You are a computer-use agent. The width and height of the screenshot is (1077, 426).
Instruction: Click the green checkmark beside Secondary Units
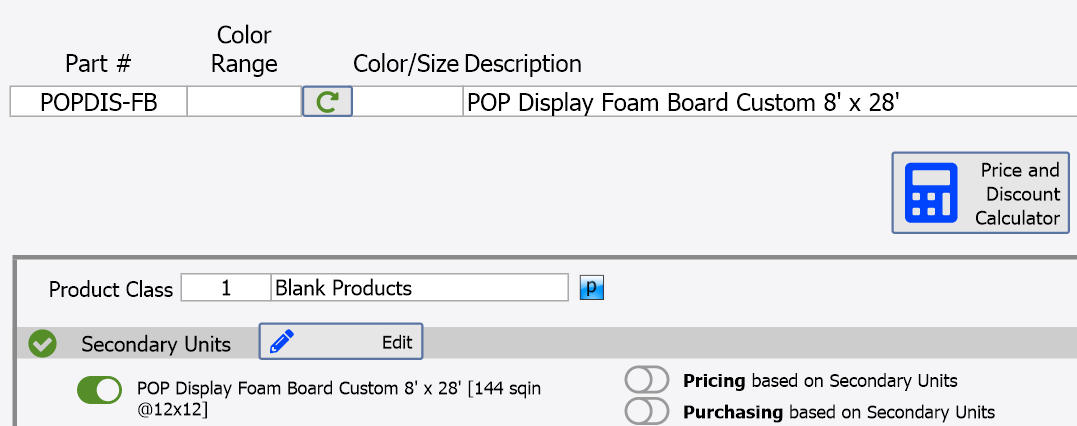(43, 344)
